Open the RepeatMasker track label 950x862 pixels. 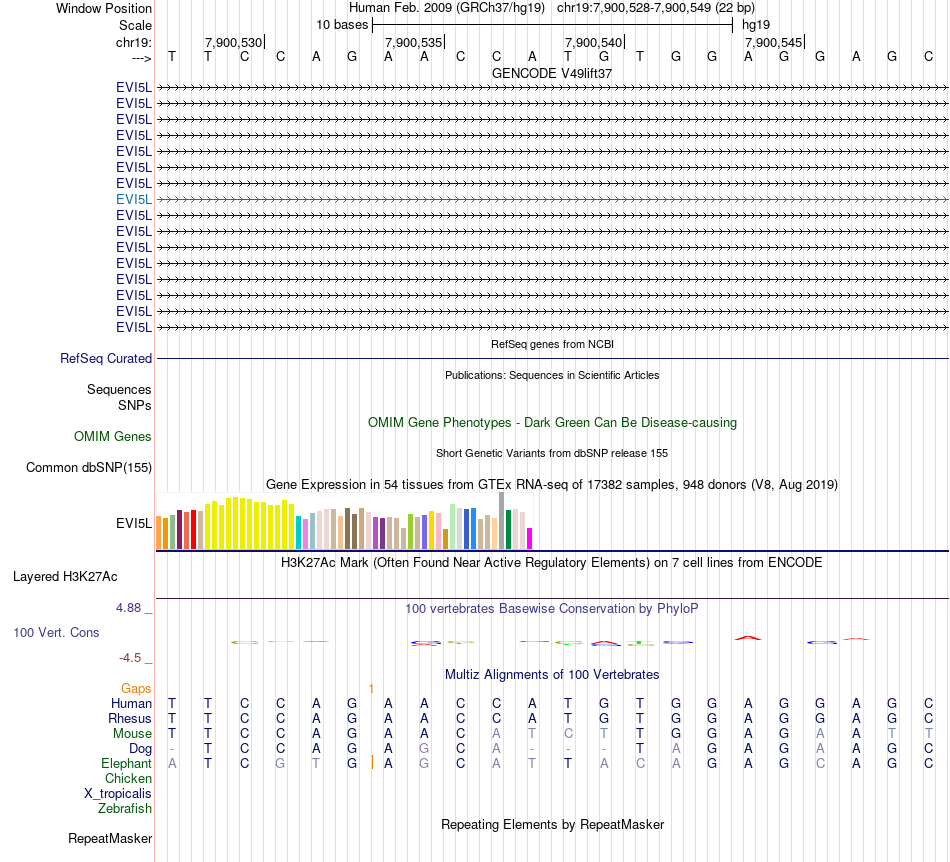pos(110,839)
